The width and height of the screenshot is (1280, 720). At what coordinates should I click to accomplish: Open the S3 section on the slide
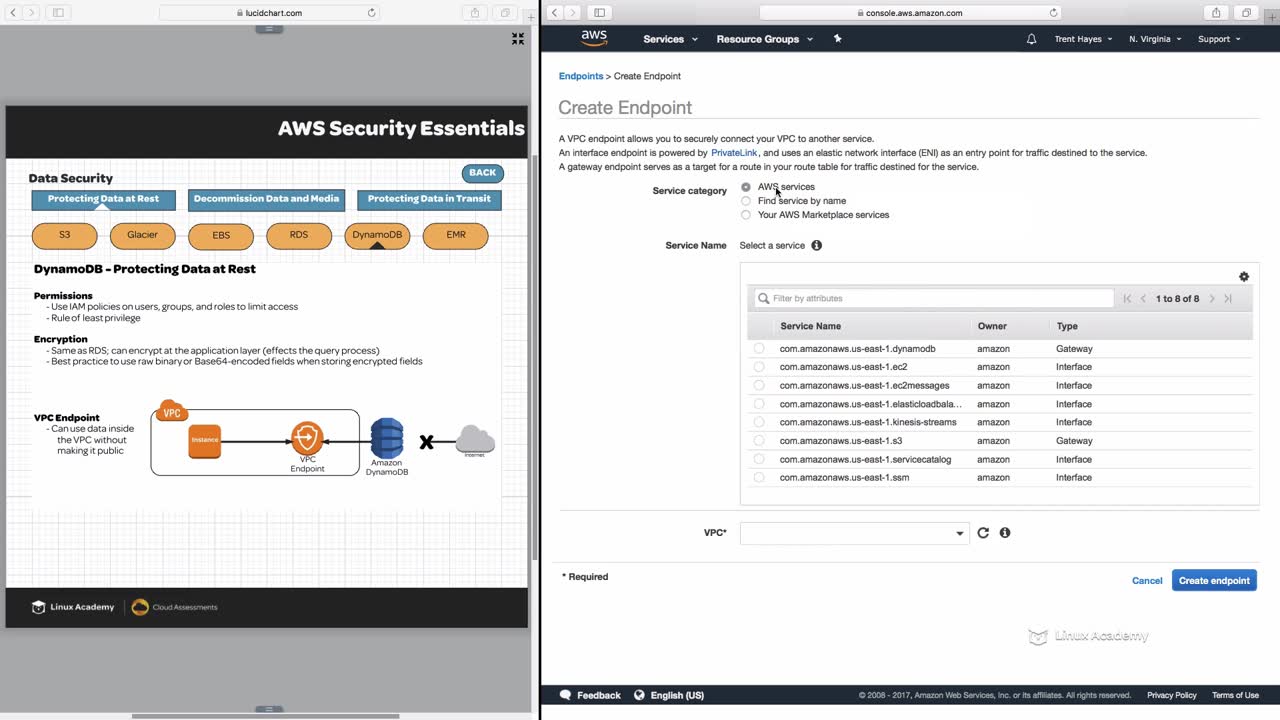pyautogui.click(x=65, y=235)
